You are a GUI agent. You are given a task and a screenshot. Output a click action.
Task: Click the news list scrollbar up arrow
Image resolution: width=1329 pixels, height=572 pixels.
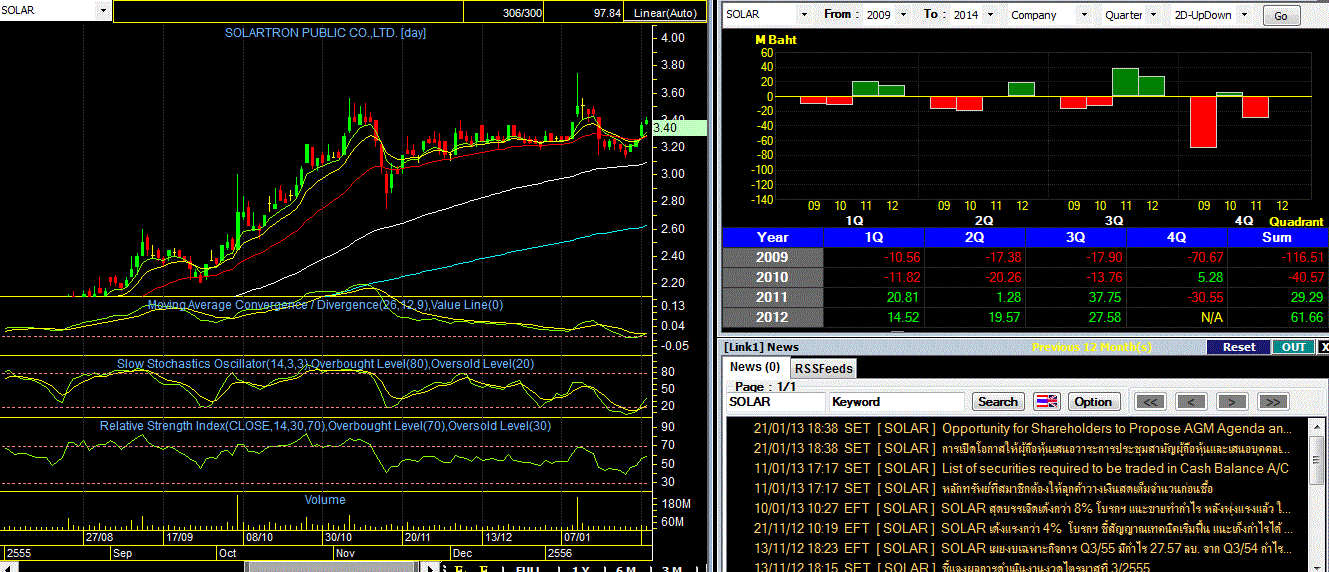(1317, 425)
